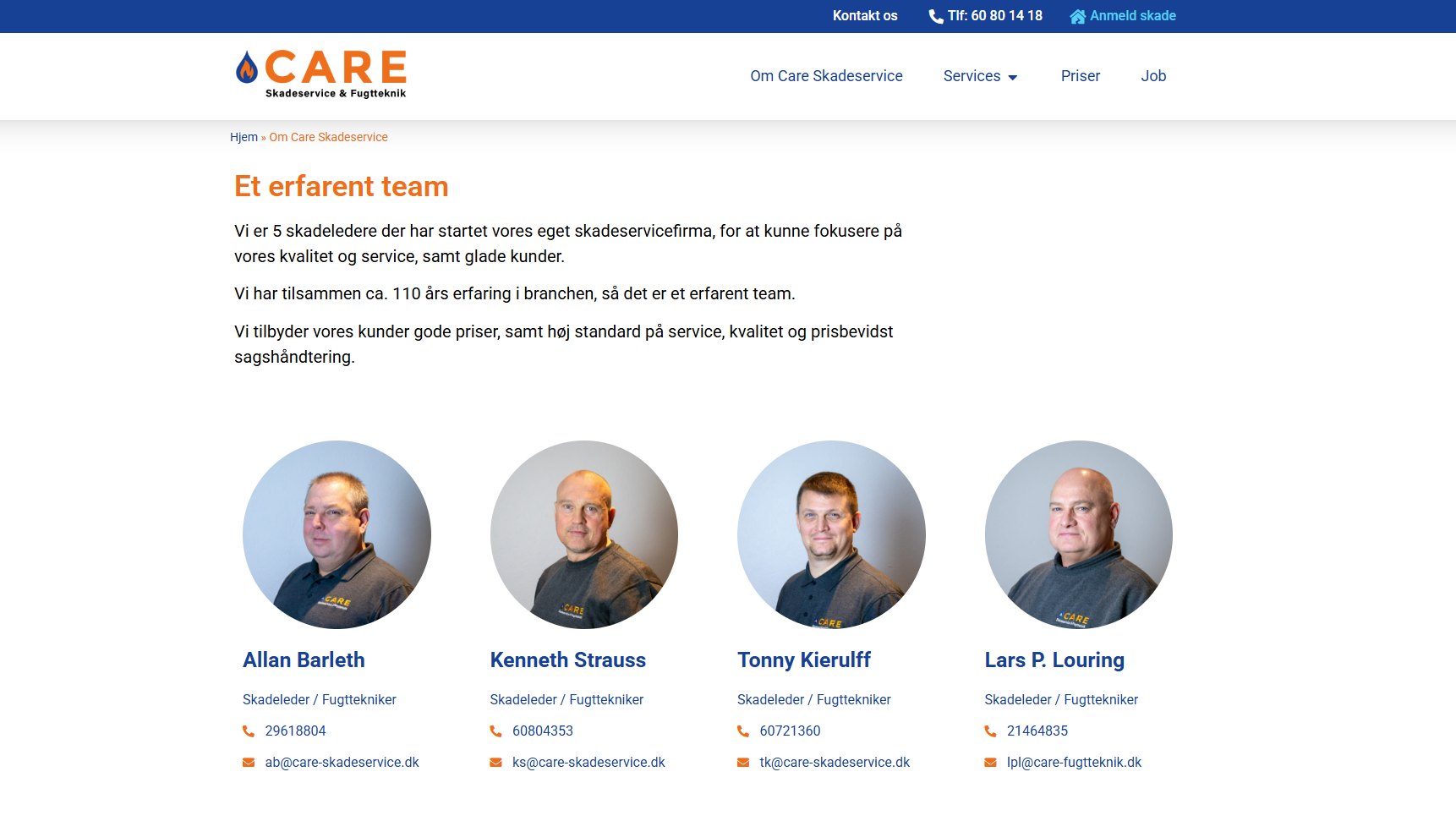This screenshot has height=832, width=1456.
Task: Click Allan Barleth's portrait photo
Action: [x=337, y=534]
